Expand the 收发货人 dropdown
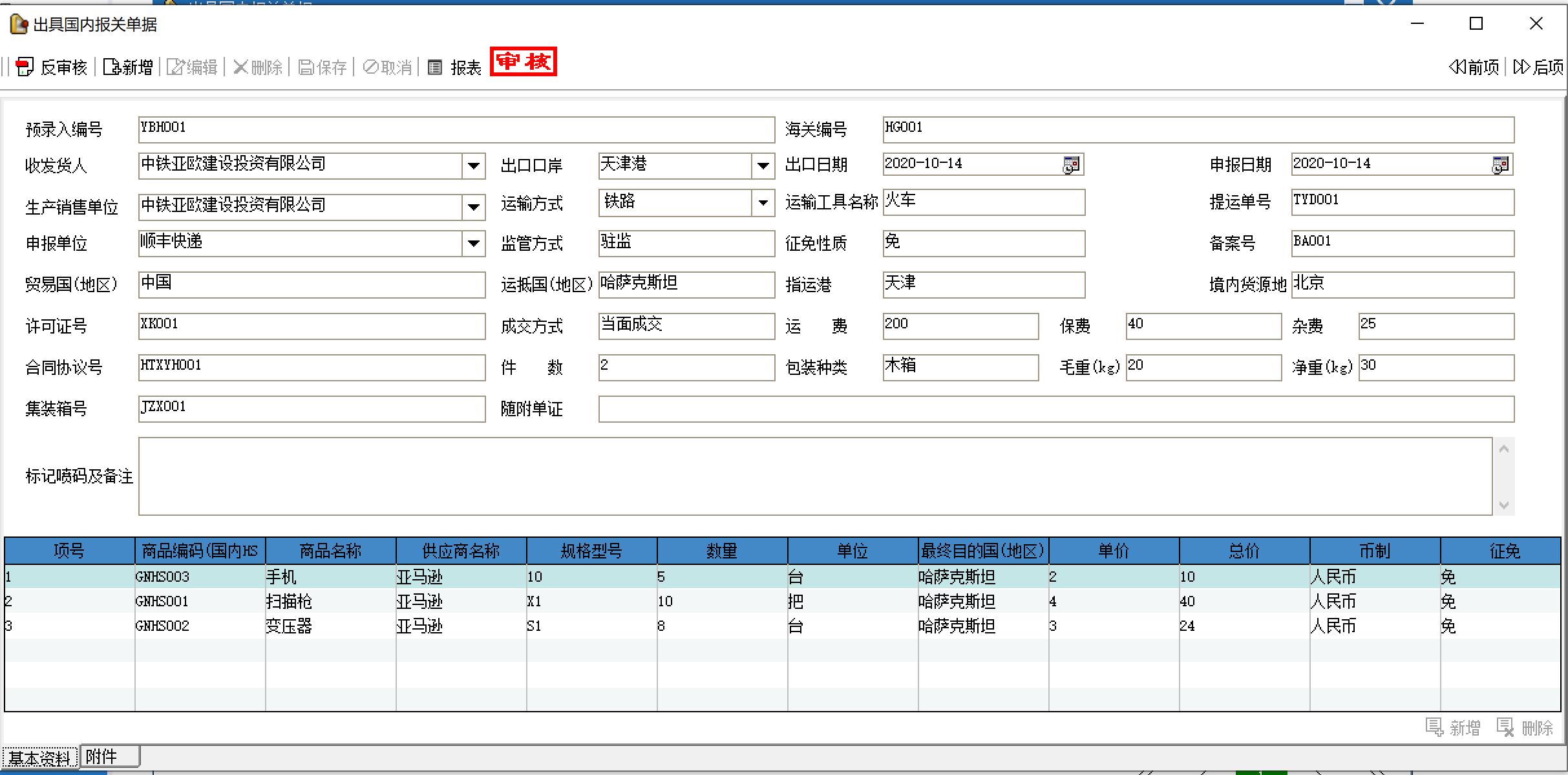 pos(473,166)
